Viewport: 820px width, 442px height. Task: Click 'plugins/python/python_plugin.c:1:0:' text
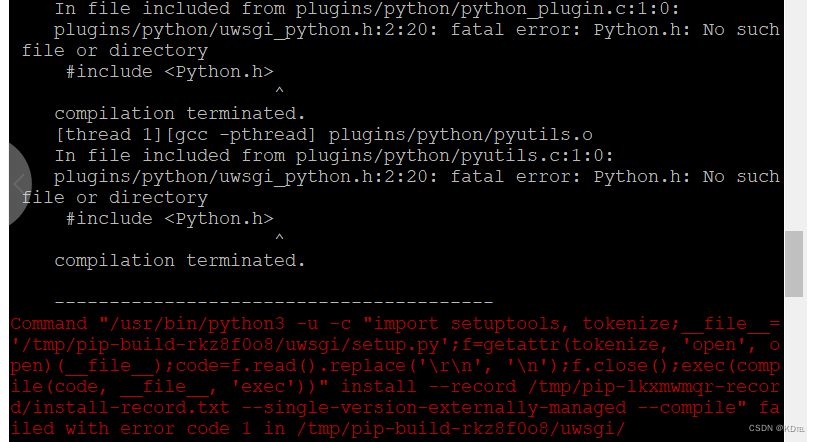487,9
